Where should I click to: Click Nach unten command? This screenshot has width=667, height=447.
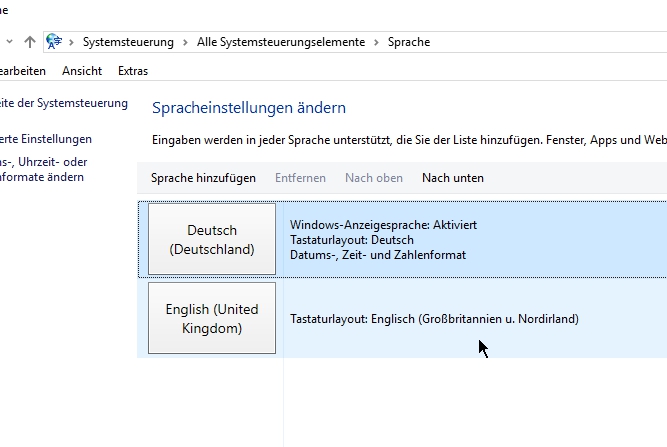pos(453,178)
